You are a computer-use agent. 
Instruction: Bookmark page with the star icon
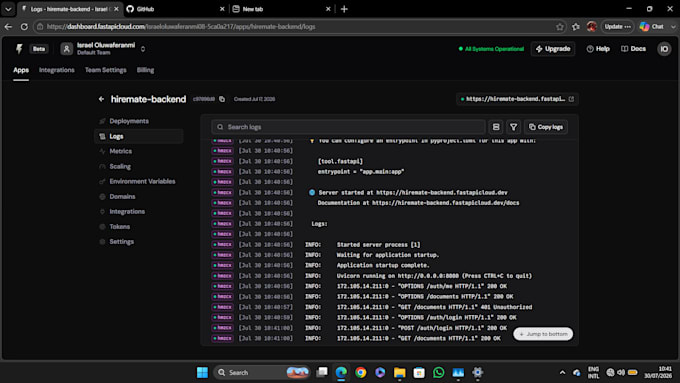pyautogui.click(x=560, y=26)
